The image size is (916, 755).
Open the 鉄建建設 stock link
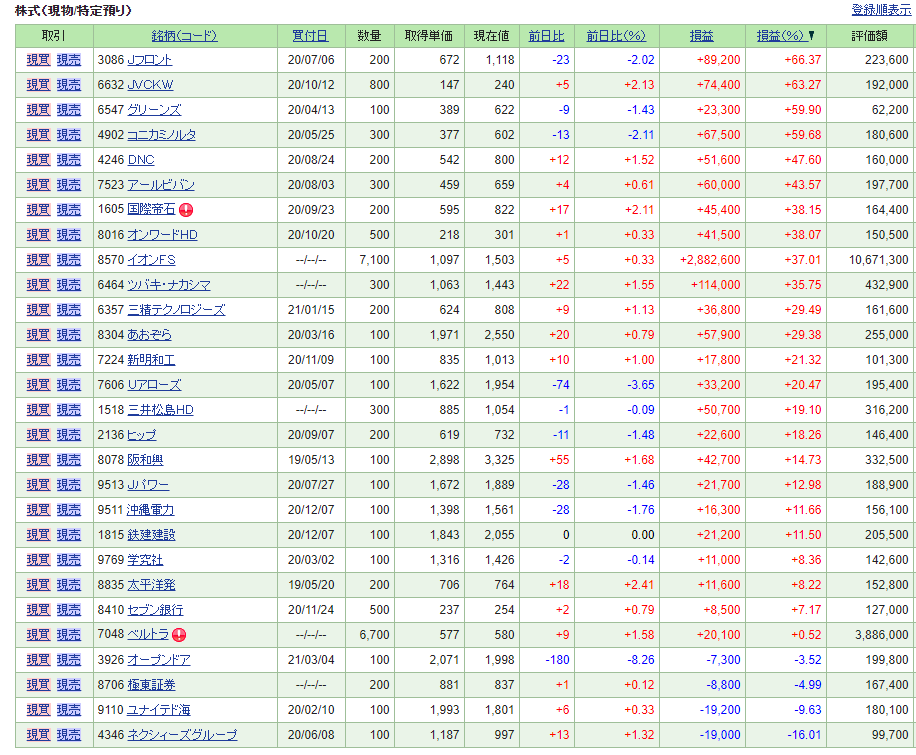pyautogui.click(x=151, y=535)
